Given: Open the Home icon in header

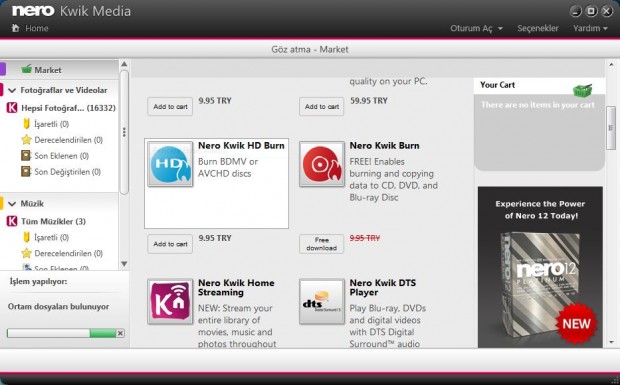Looking at the screenshot, I should coord(15,28).
